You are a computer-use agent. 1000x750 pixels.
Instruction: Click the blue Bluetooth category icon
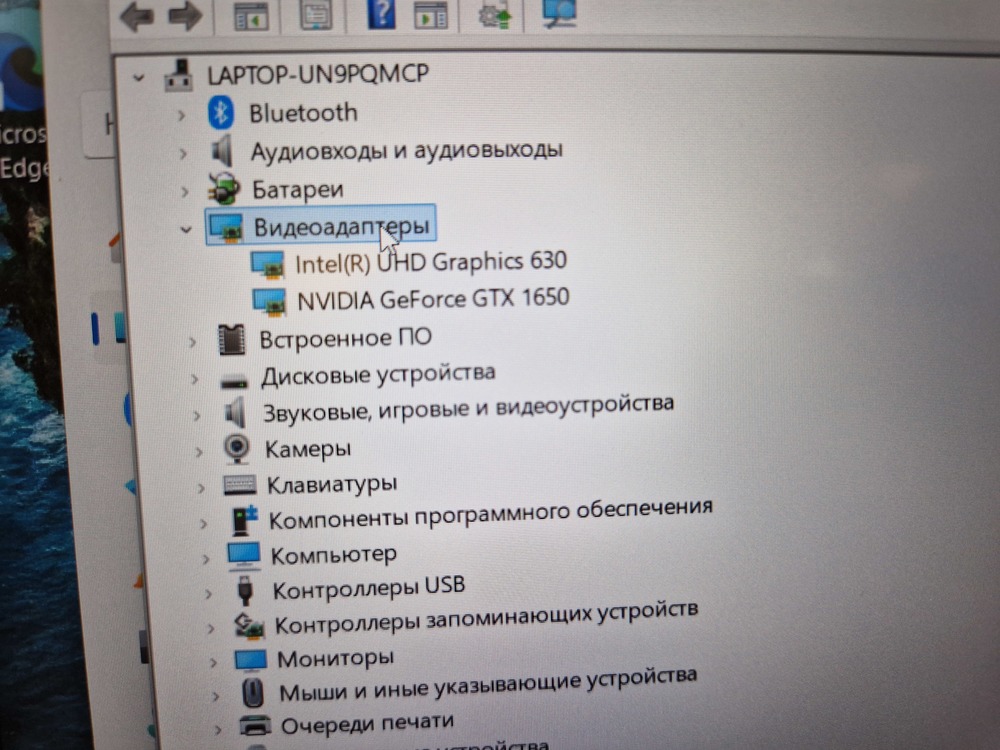coord(221,113)
